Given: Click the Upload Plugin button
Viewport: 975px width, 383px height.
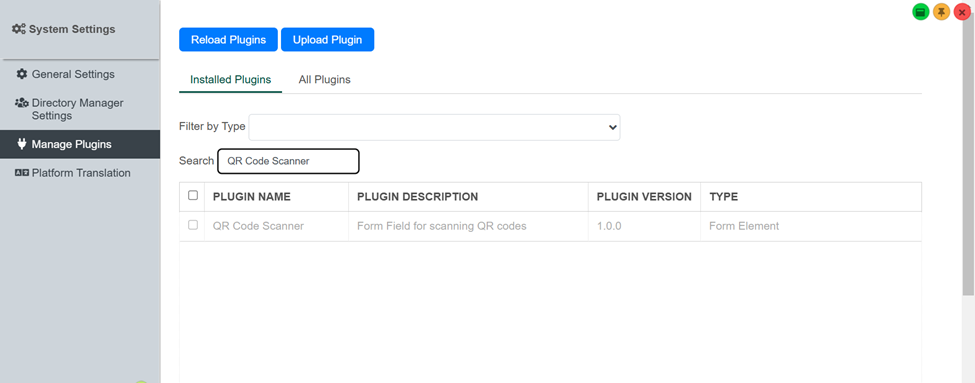Looking at the screenshot, I should tap(328, 40).
